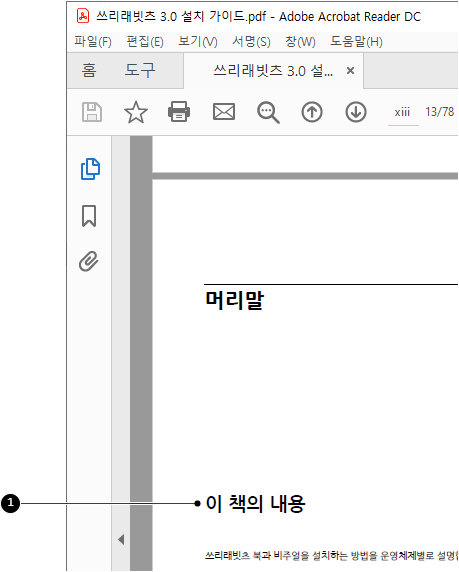Open the 보기(V) menu
459x572 pixels.
198,42
